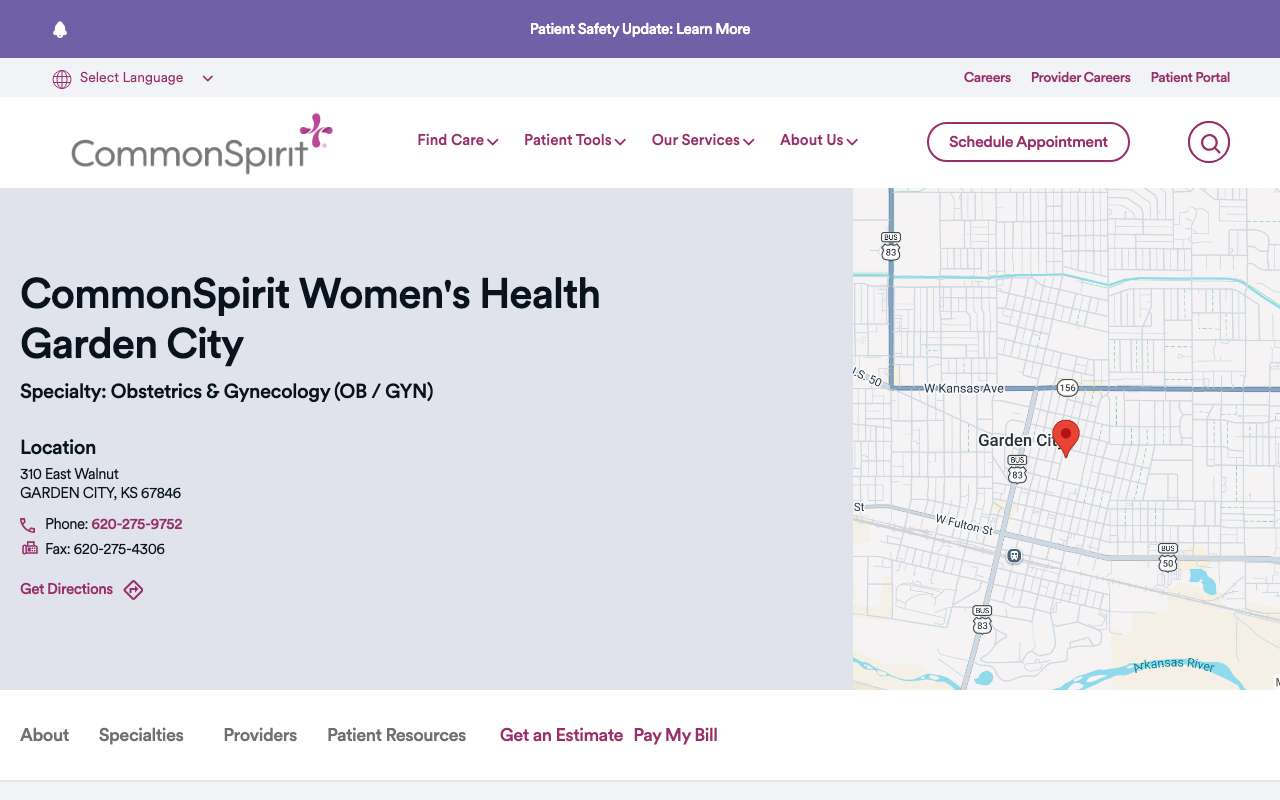Expand the Find Care menu

[x=458, y=141]
